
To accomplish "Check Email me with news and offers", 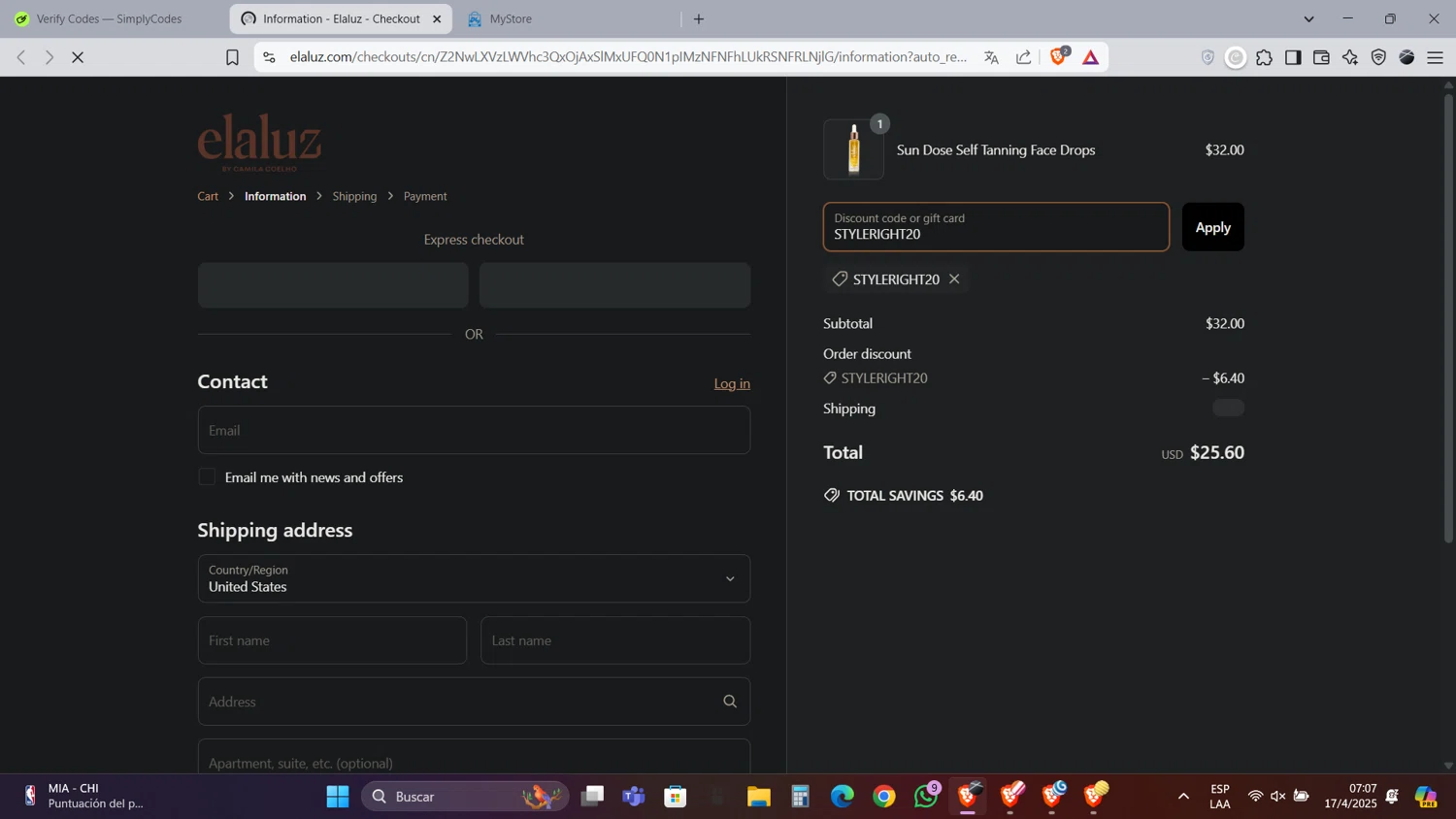I will [207, 476].
